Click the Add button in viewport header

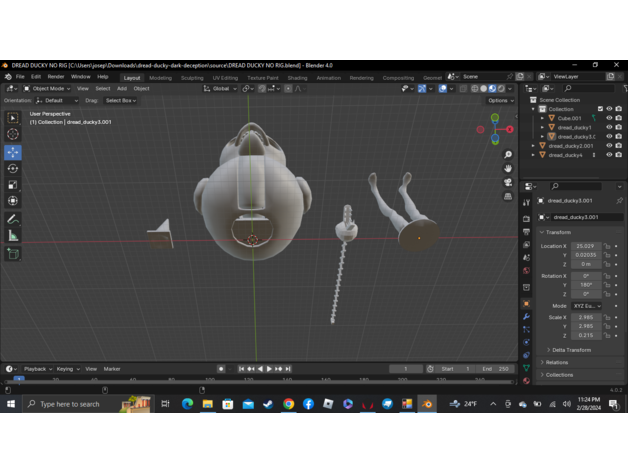pyautogui.click(x=122, y=88)
